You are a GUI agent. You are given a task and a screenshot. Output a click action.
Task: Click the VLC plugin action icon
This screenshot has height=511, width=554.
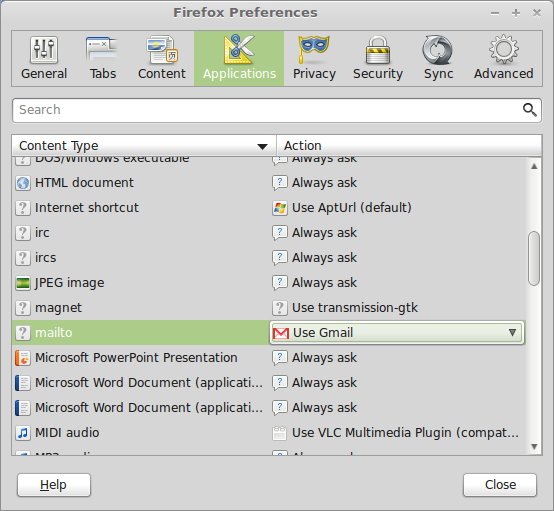click(280, 433)
